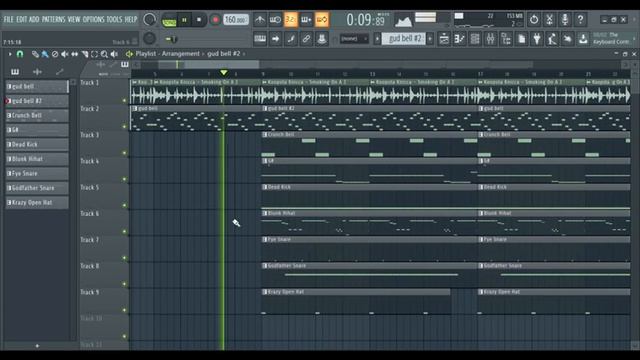This screenshot has width=640, height=360.
Task: Open the EDIT menu
Action: coord(22,19)
